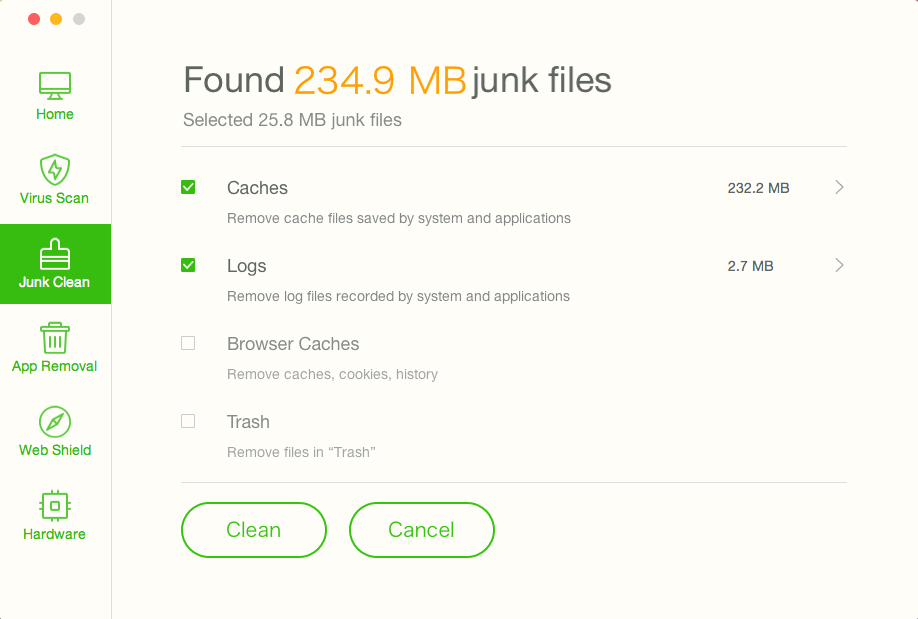Screen dimensions: 918x619
Task: Switch to the App Removal label
Action: coord(55,366)
